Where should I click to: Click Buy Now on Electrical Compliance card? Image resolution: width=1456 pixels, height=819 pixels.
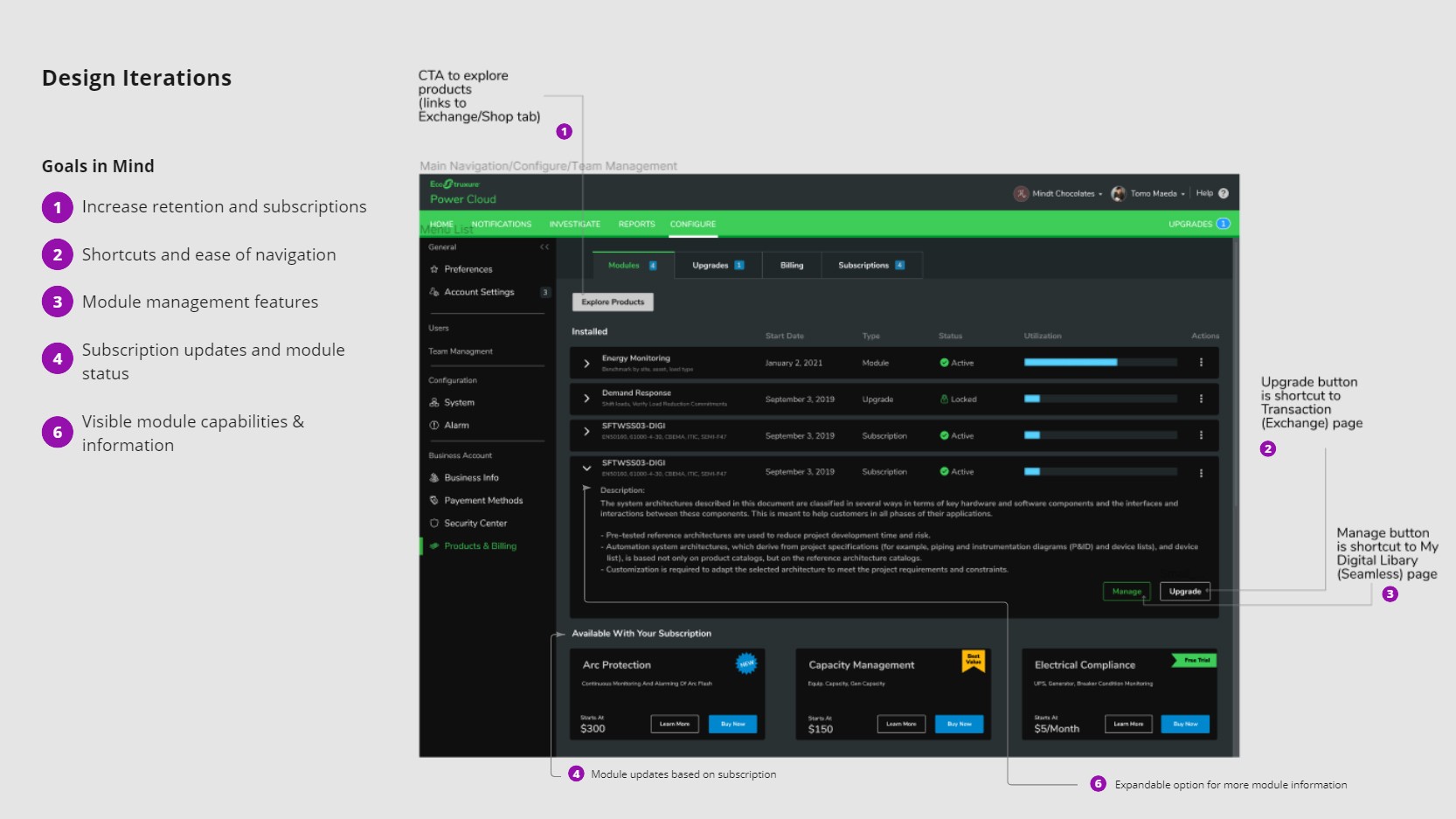1186,724
